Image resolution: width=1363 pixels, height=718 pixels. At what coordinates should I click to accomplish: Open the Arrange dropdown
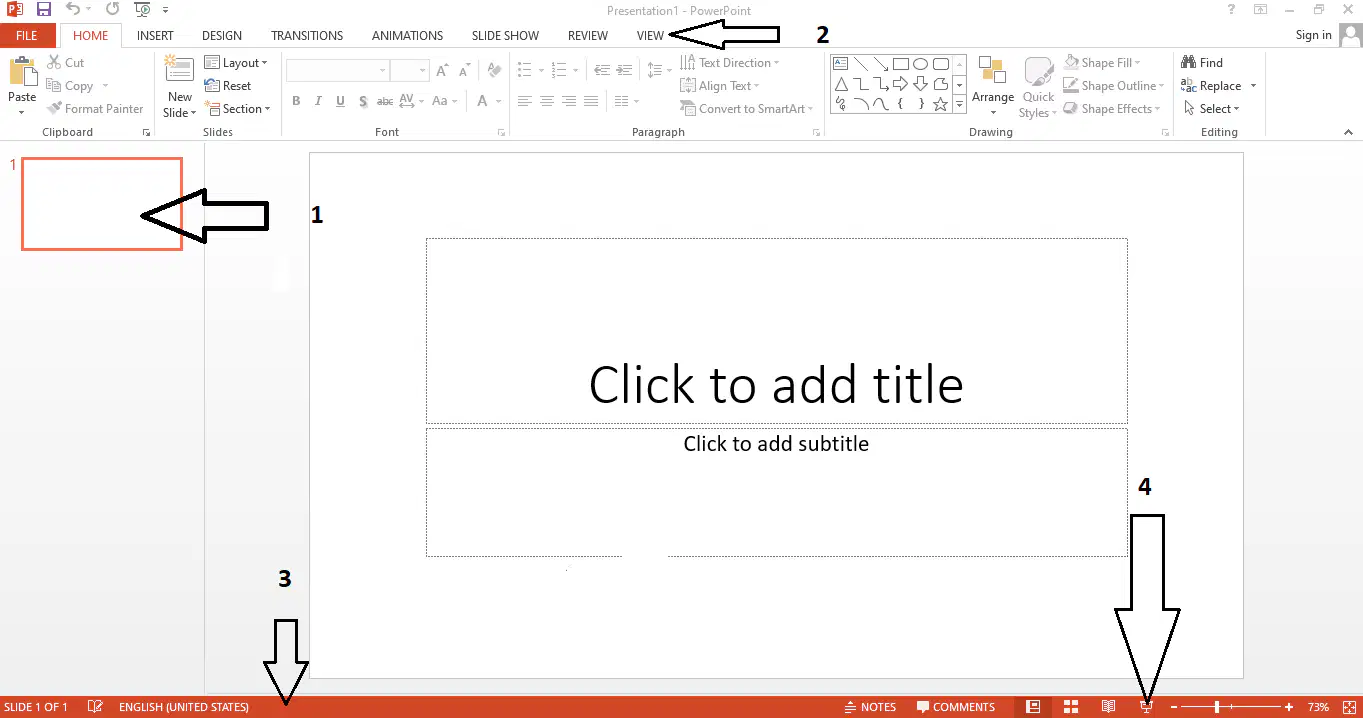coord(993,87)
